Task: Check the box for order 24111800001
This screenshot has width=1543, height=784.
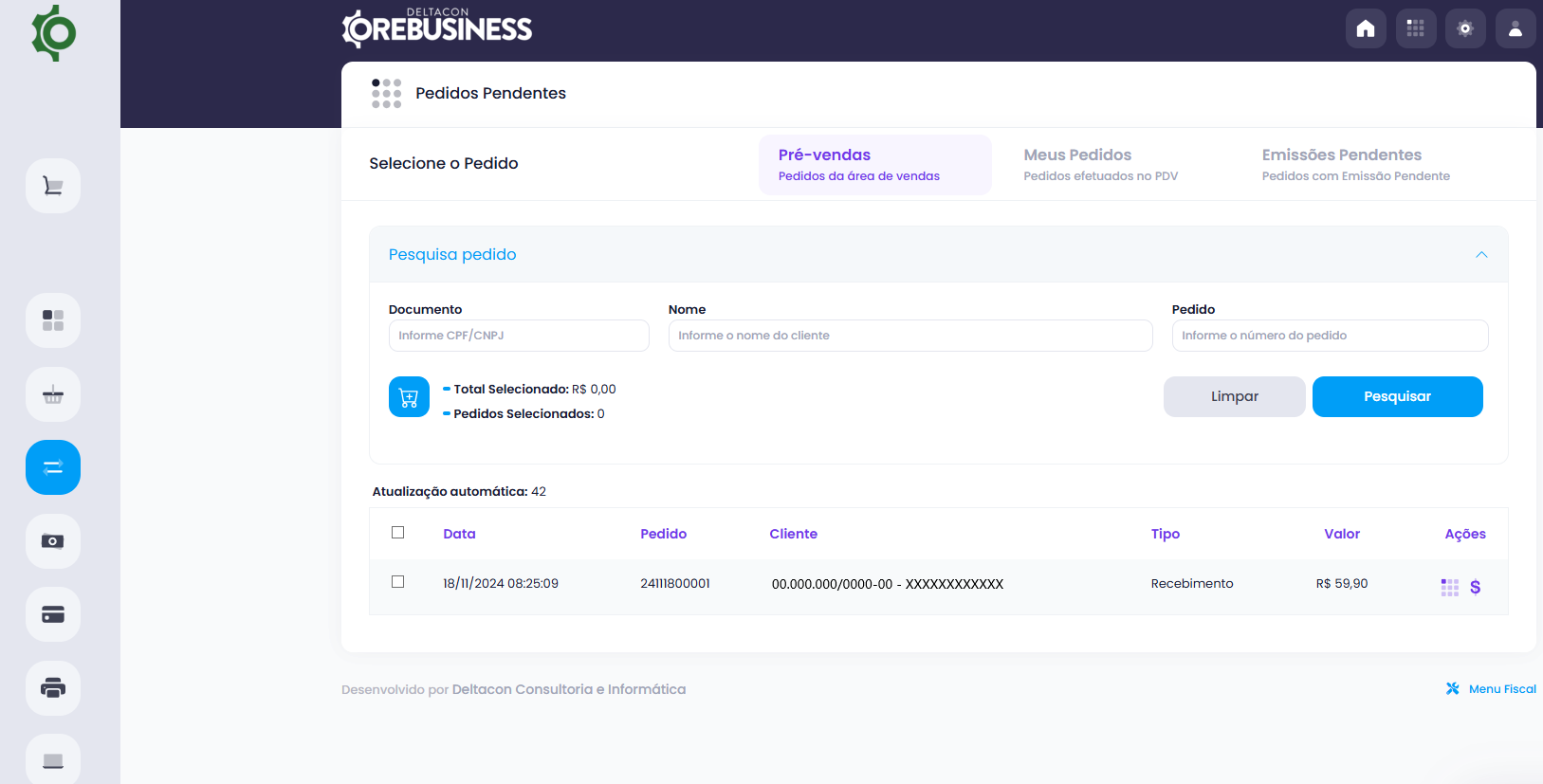Action: 398,582
